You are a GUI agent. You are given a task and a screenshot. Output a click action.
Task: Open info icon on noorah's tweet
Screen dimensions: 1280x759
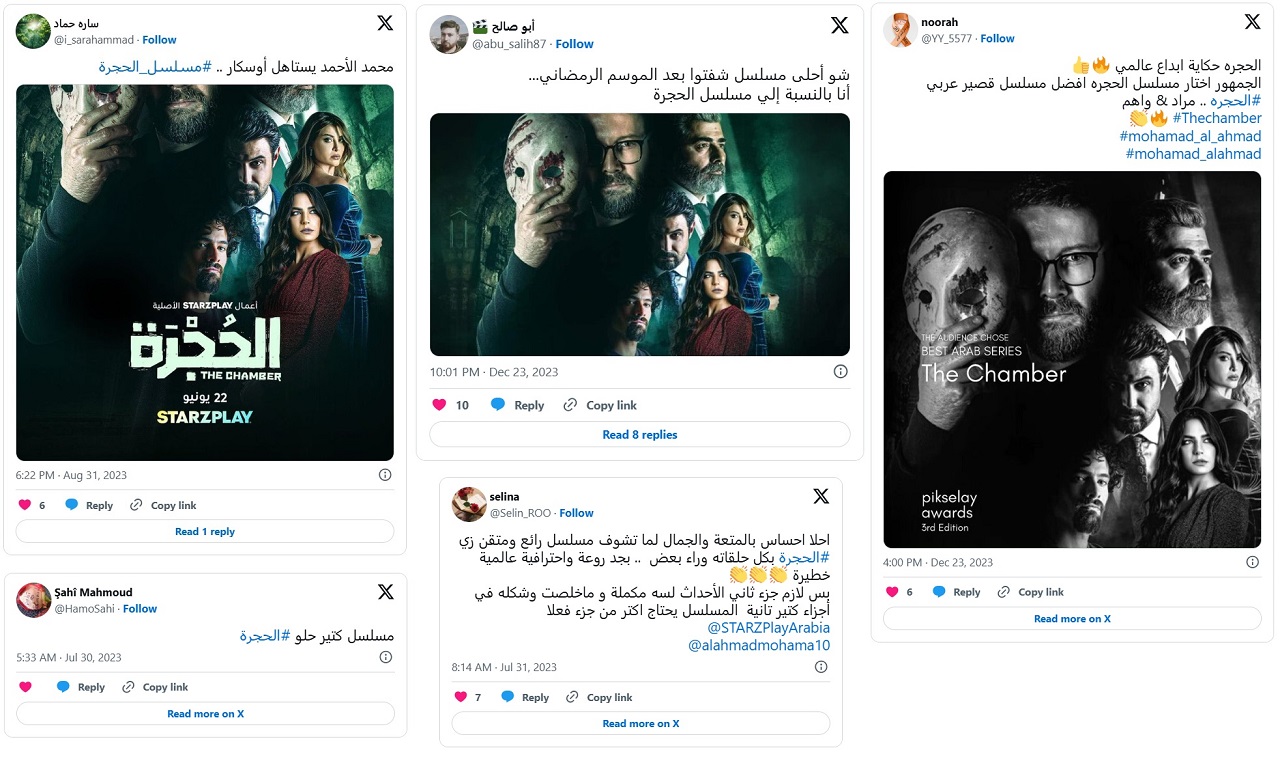[x=1253, y=562]
